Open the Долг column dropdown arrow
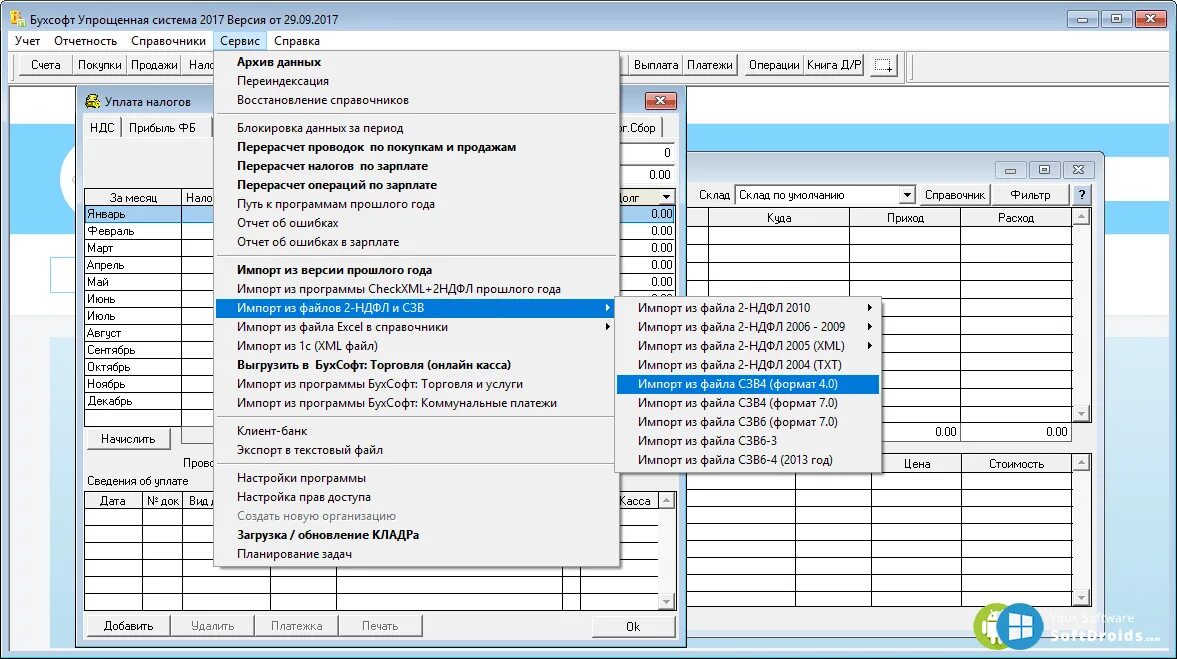Viewport: 1177px width, 659px height. (666, 197)
